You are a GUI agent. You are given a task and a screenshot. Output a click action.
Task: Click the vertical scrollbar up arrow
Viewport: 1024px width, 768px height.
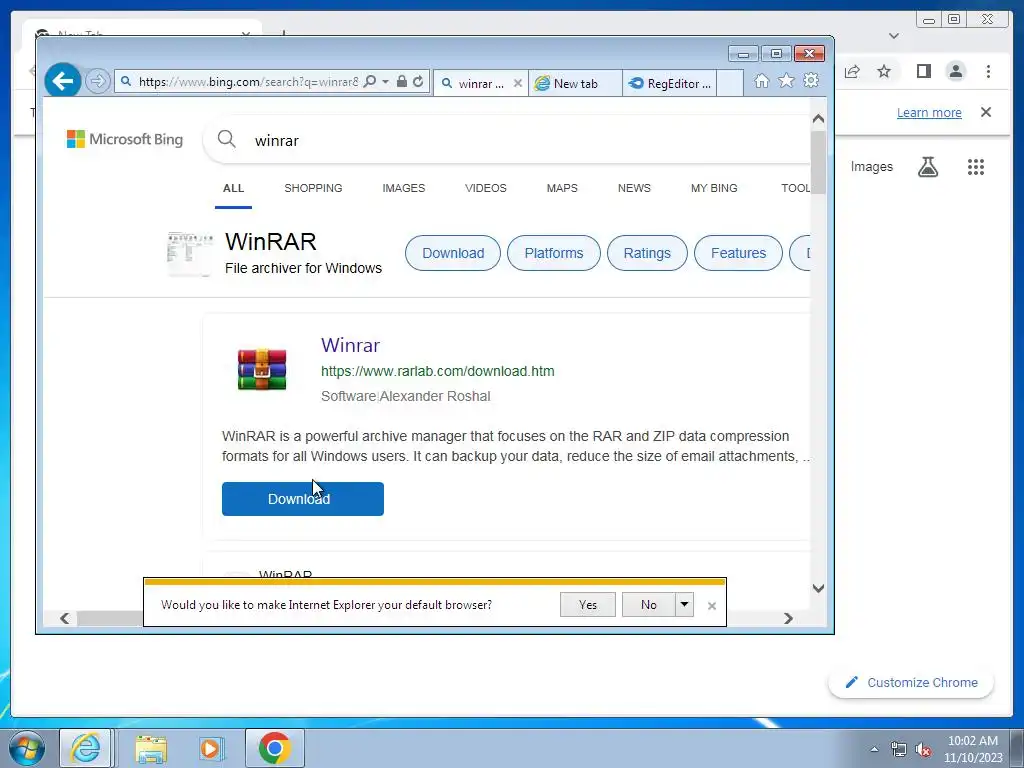point(818,119)
